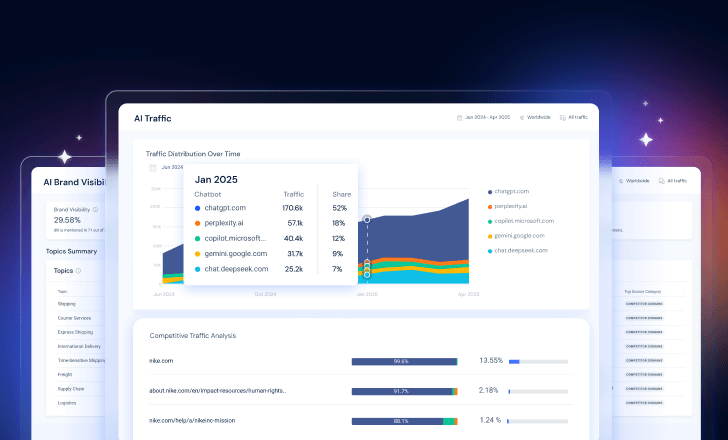Image resolution: width=728 pixels, height=440 pixels.
Task: Open the All traffic filter dropdown in AI Traffic
Action: [579, 118]
